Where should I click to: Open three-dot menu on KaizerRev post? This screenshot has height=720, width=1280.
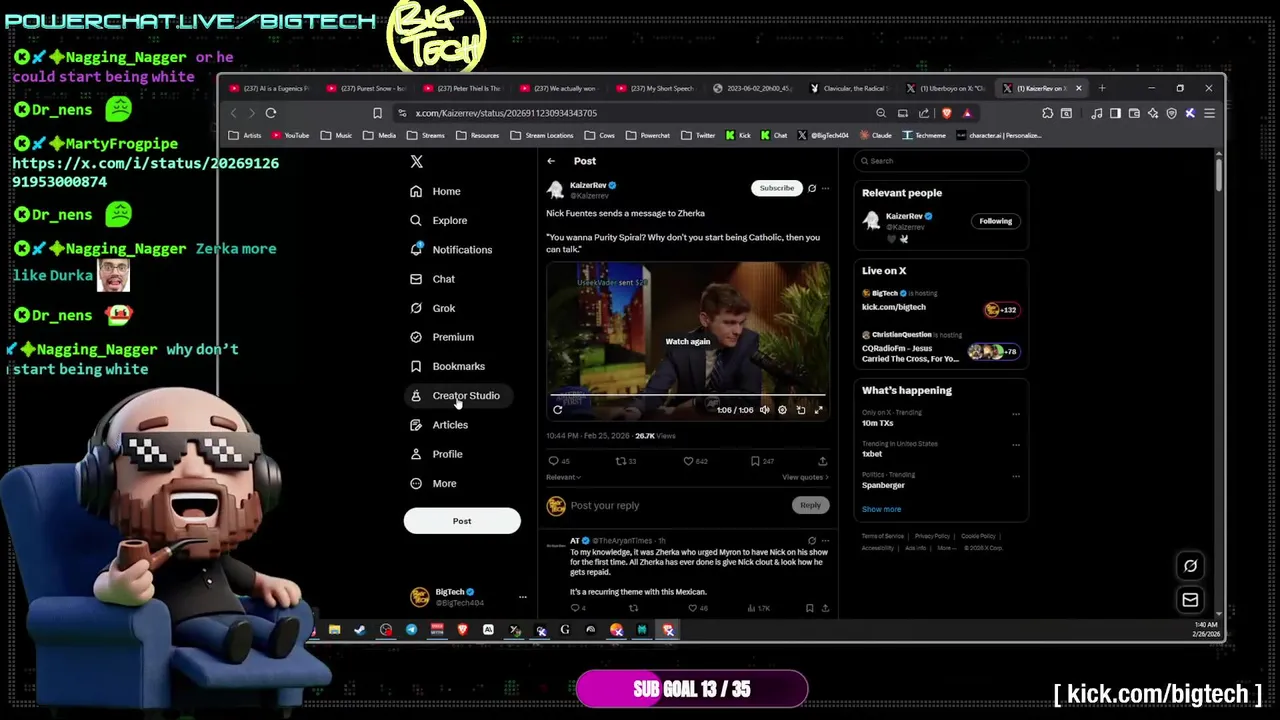825,188
